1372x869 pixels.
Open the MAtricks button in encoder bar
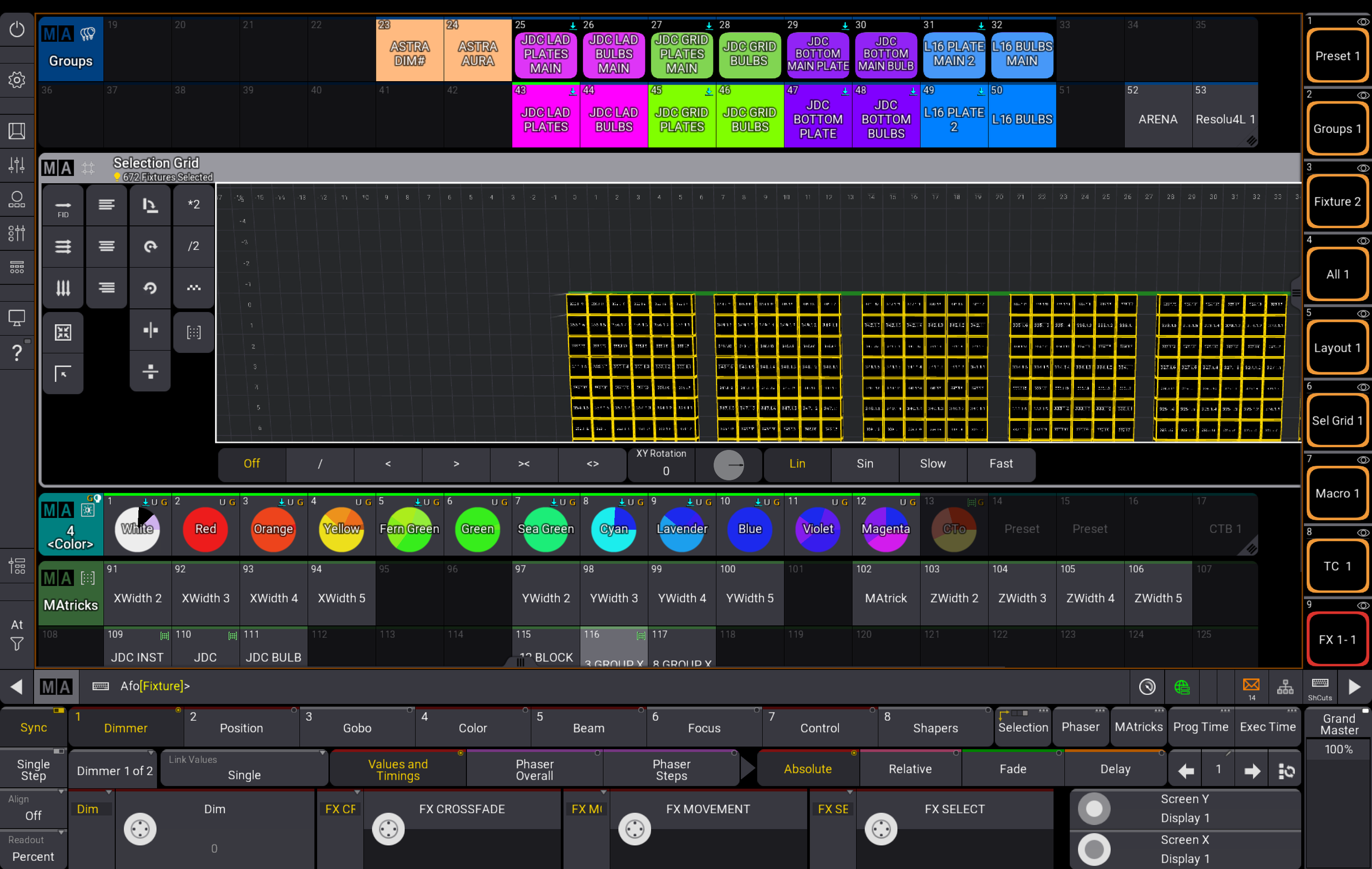[1138, 726]
